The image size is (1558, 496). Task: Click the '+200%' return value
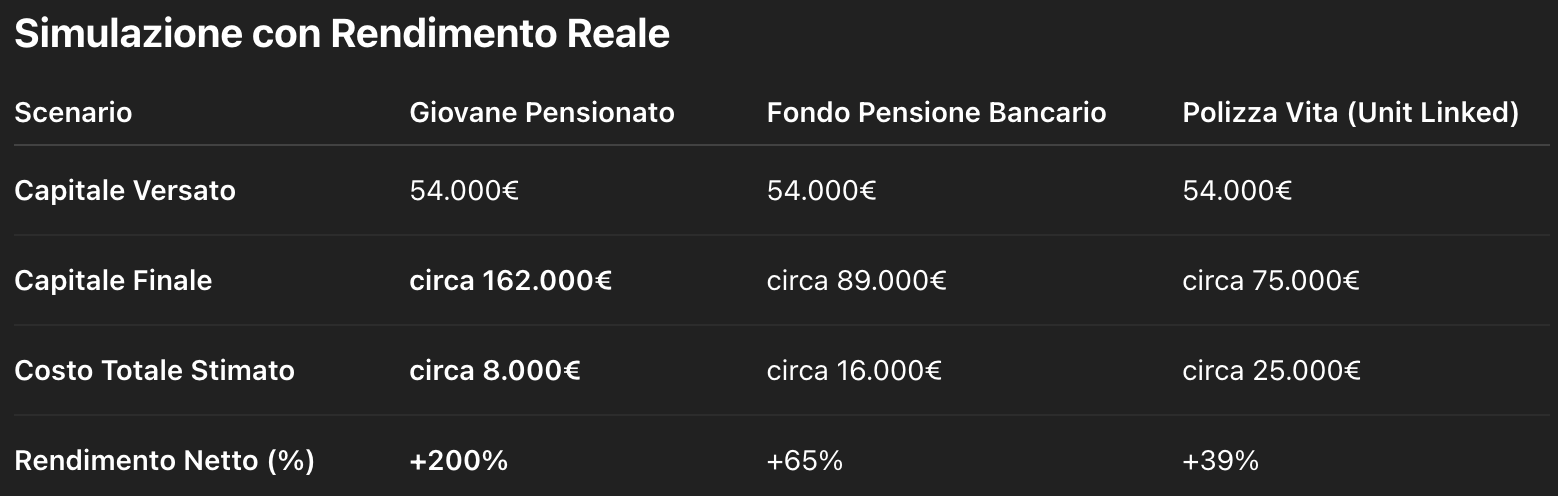[459, 460]
